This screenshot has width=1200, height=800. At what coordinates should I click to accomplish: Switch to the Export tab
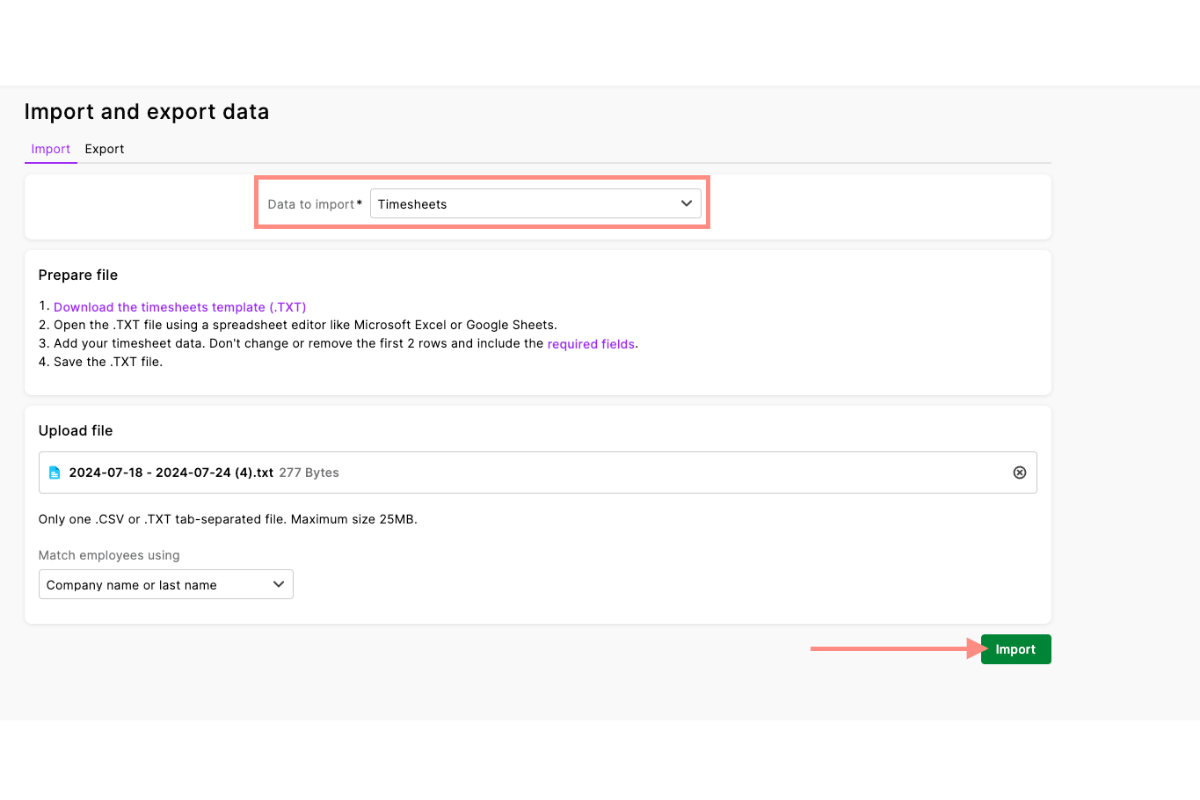104,148
